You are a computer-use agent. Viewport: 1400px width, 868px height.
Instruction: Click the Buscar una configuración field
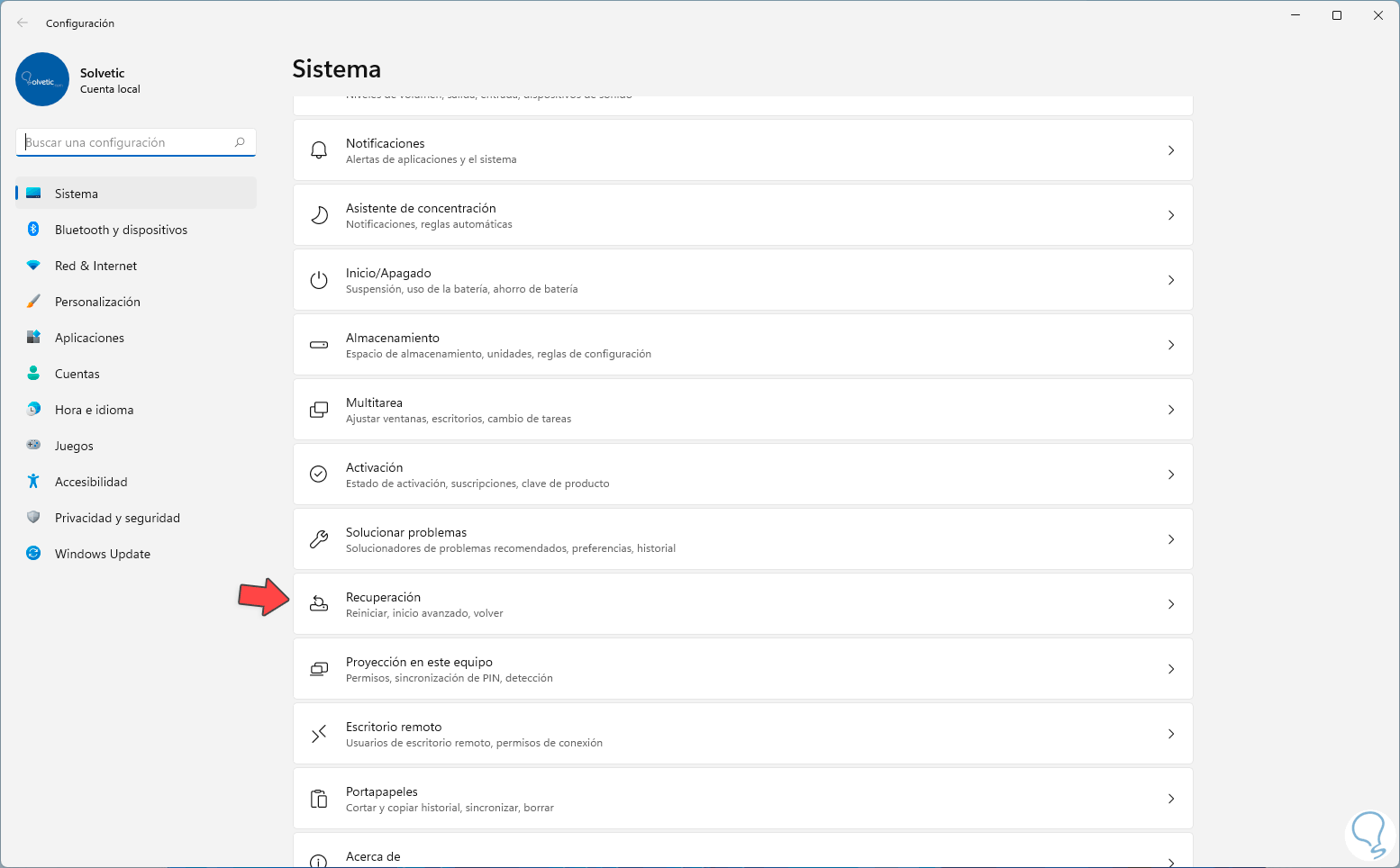point(126,142)
